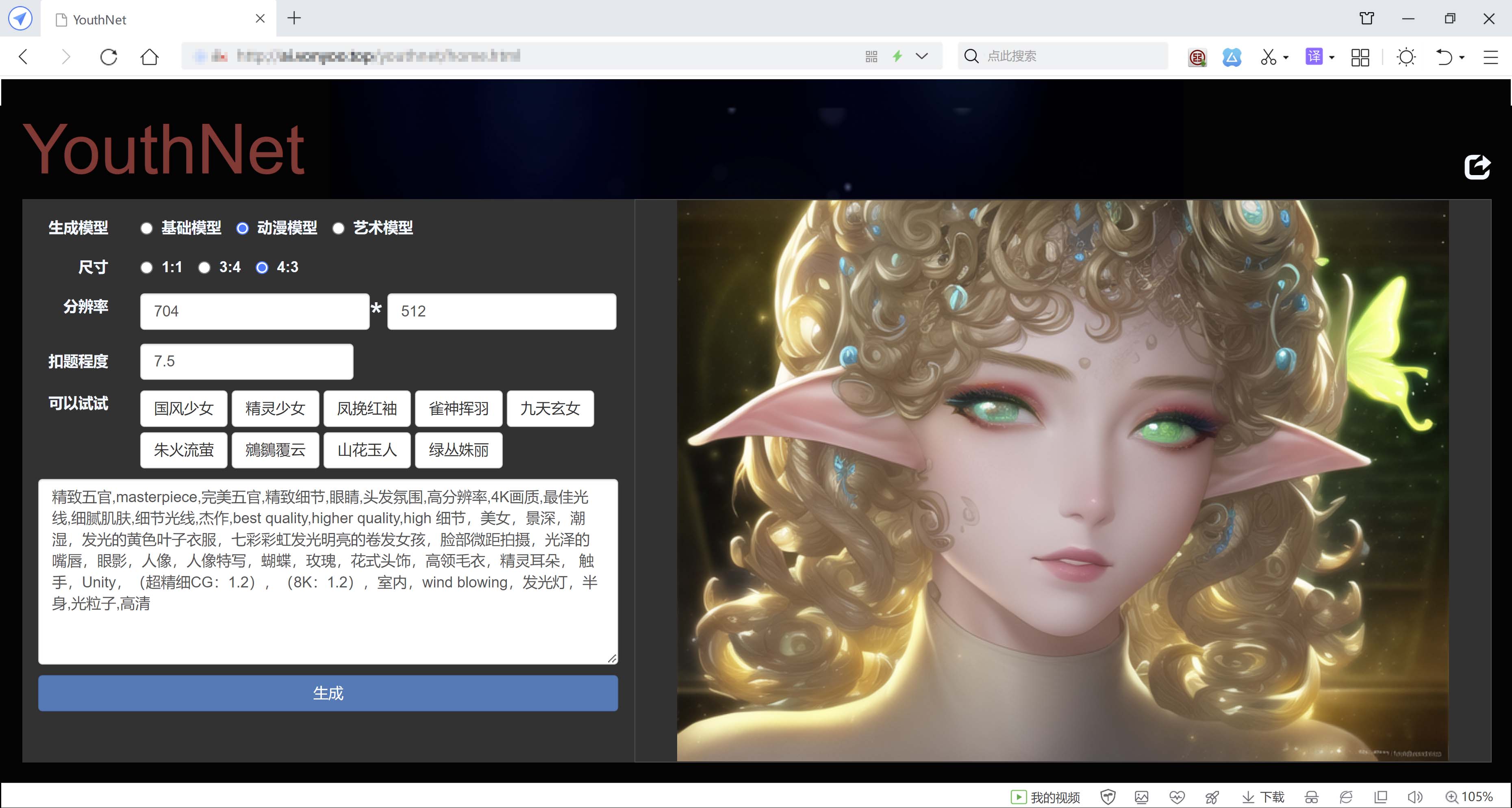Select the 基础模型 radio button
1512x808 pixels.
(147, 228)
